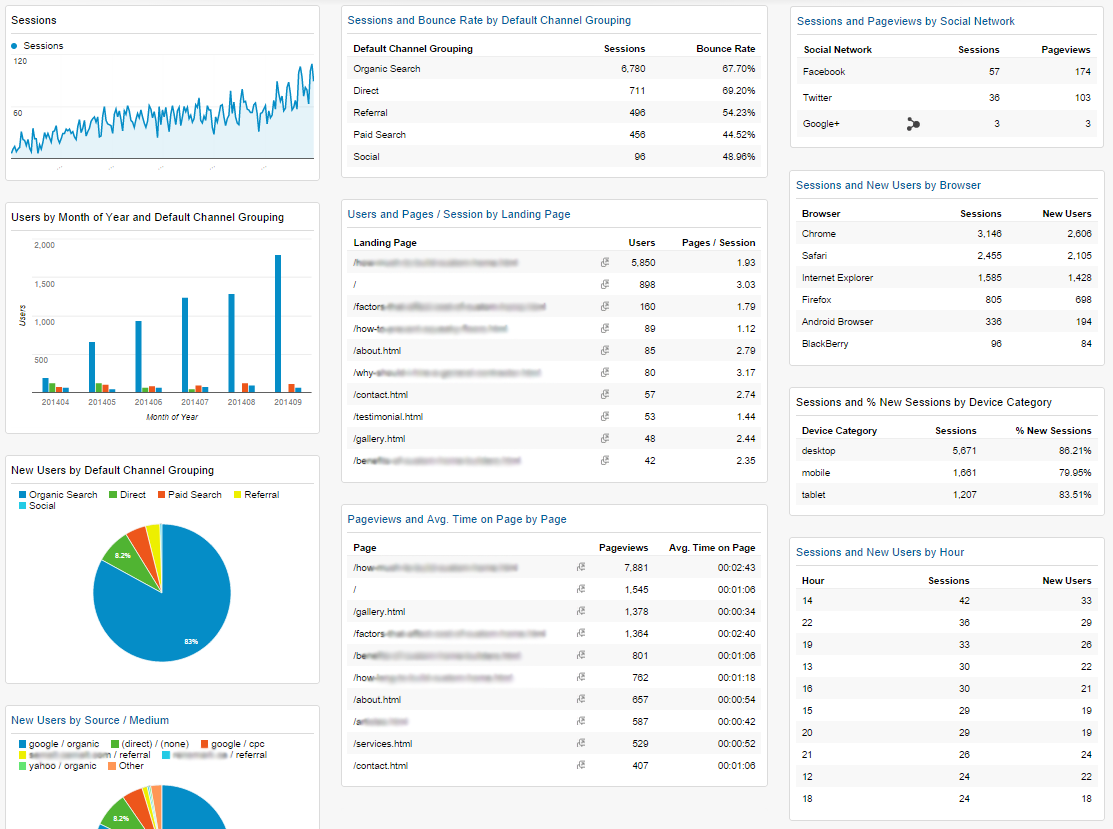Click the New Users by Source / Medium title
The image size is (1113, 829).
click(90, 720)
